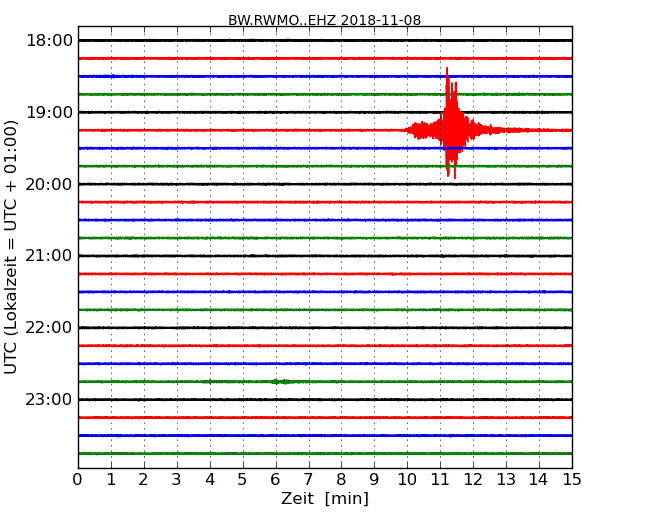This screenshot has width=650, height=520.
Task: Click the 22:00 time label
Action: 49,328
